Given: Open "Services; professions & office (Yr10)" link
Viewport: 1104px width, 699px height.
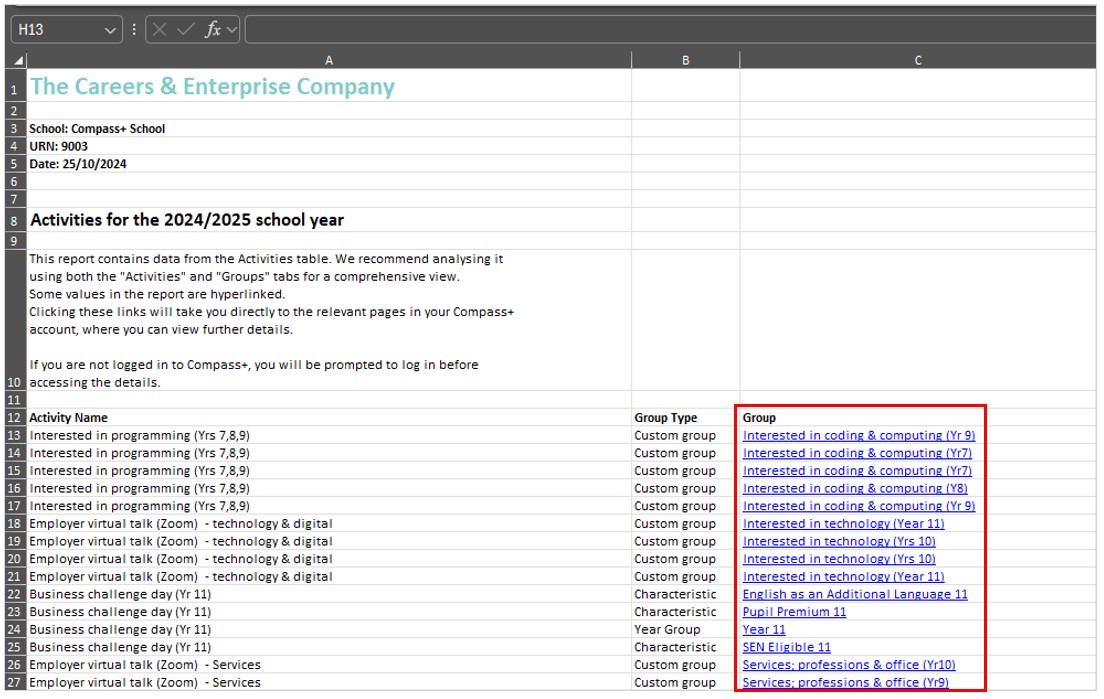Looking at the screenshot, I should coord(848,665).
